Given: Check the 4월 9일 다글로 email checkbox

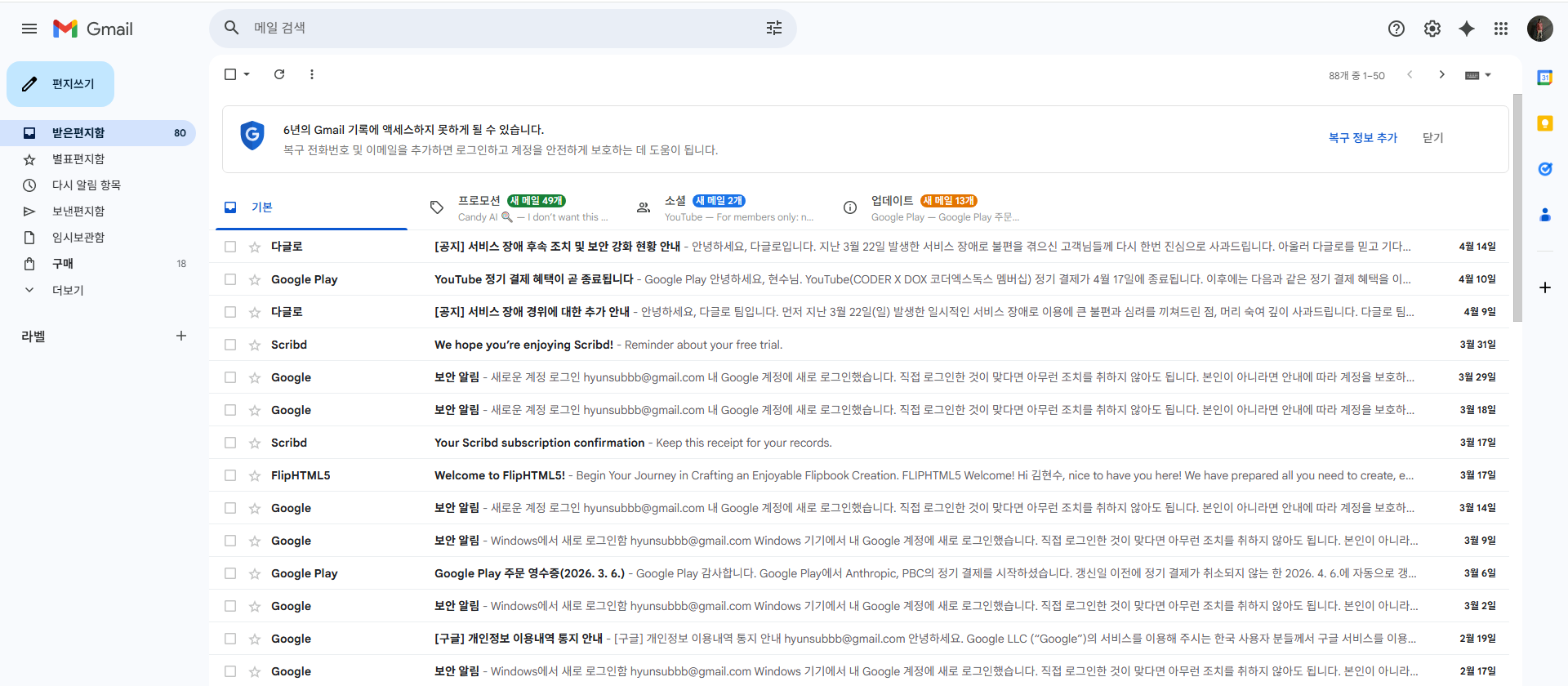Looking at the screenshot, I should pos(230,312).
